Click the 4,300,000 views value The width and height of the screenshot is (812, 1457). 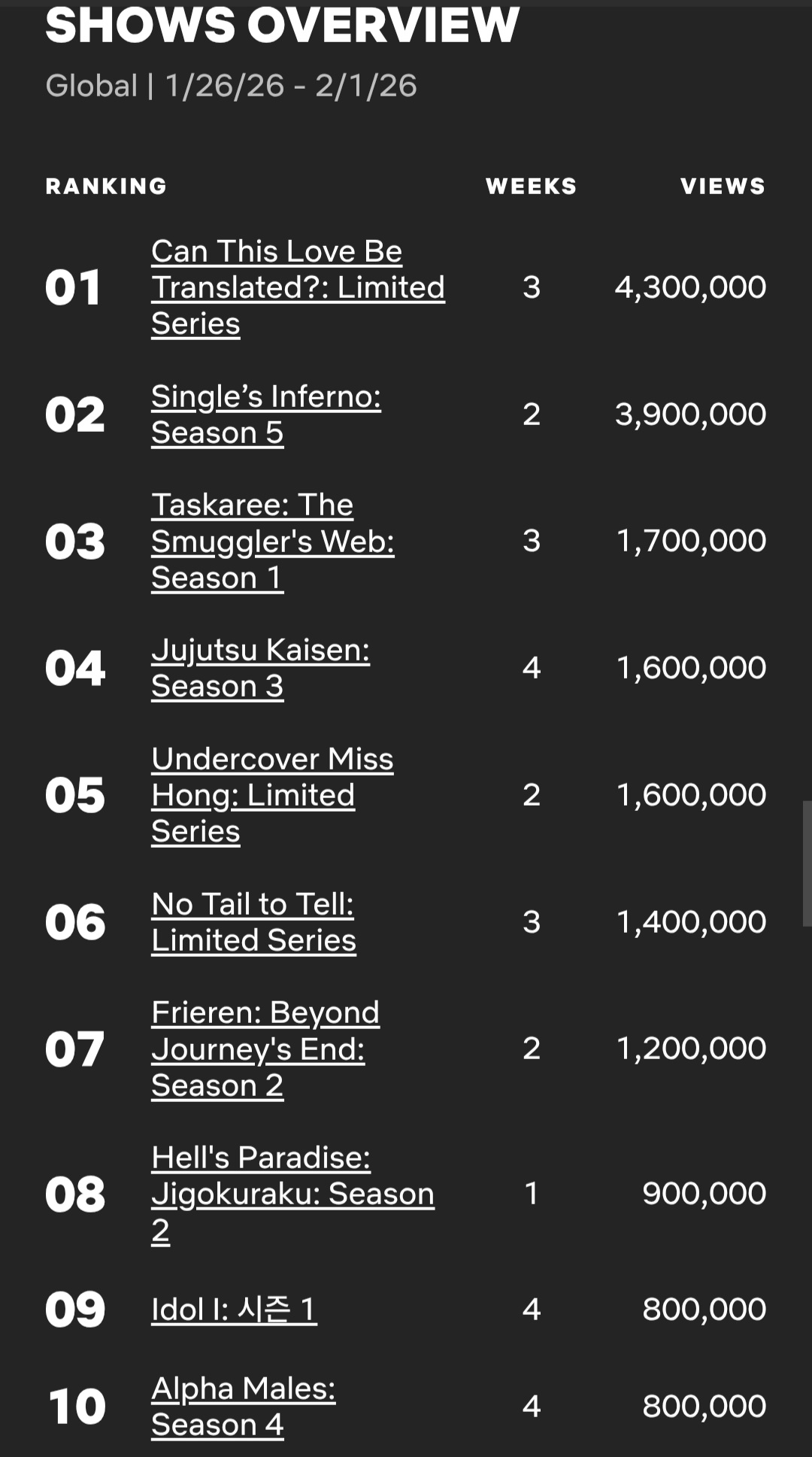pos(690,287)
